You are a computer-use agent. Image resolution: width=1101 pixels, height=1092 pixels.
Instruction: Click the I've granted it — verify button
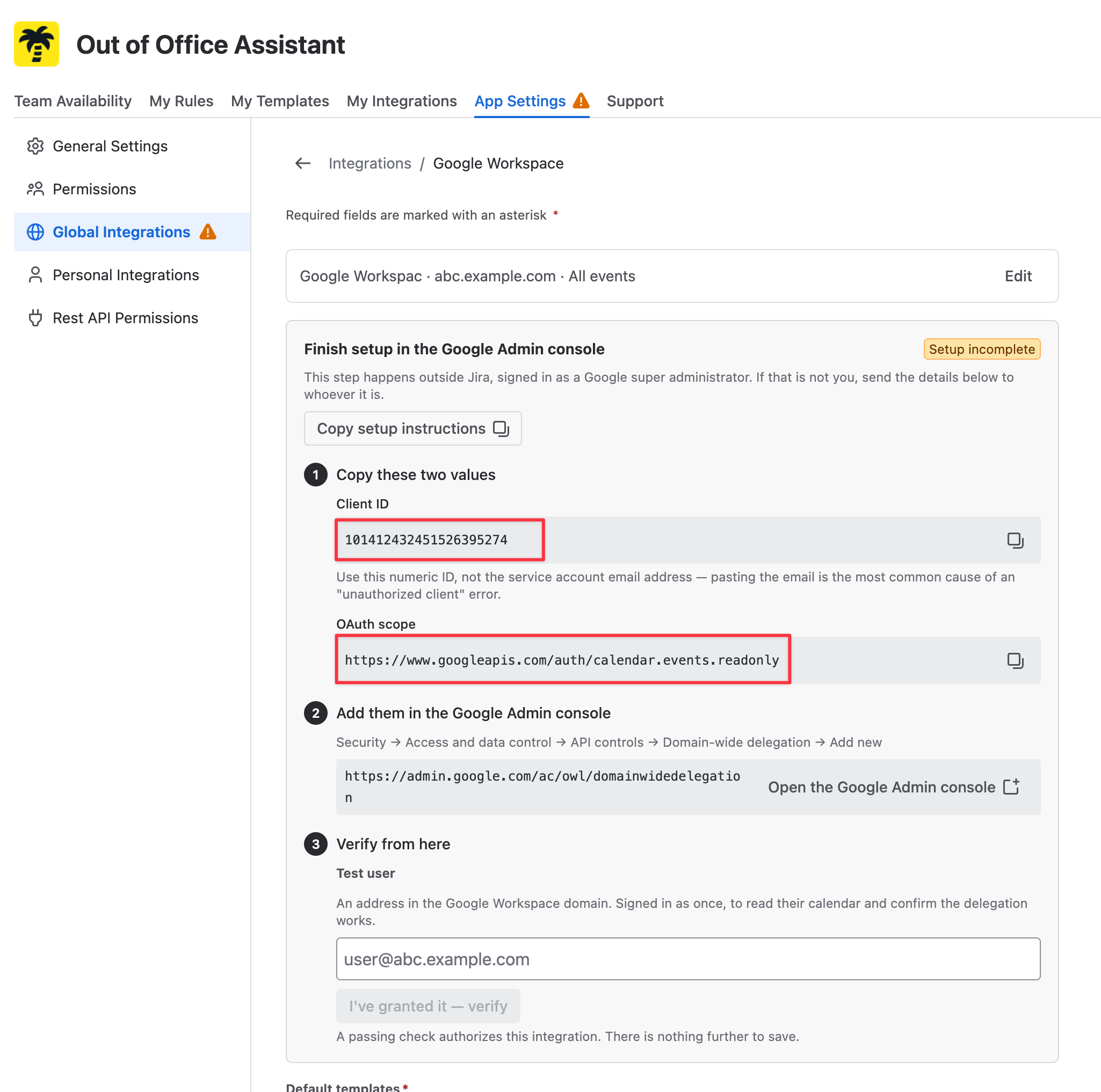coord(428,1006)
